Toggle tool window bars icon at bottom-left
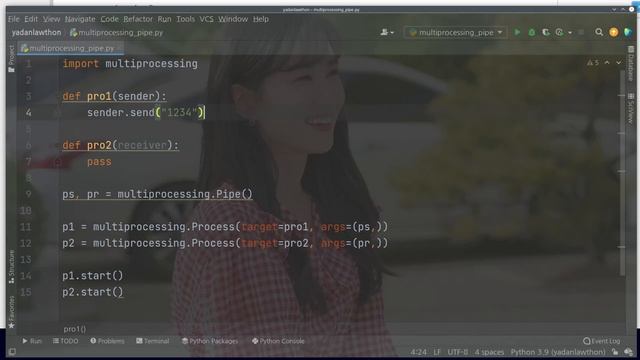Screen dimensions: 640x360 [x=12, y=352]
